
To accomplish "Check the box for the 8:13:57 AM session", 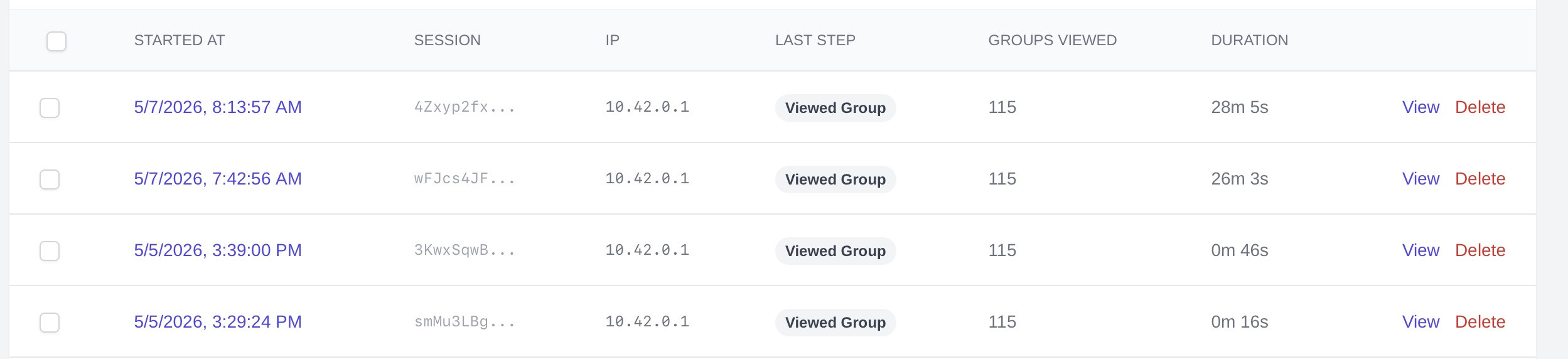I will pyautogui.click(x=50, y=108).
